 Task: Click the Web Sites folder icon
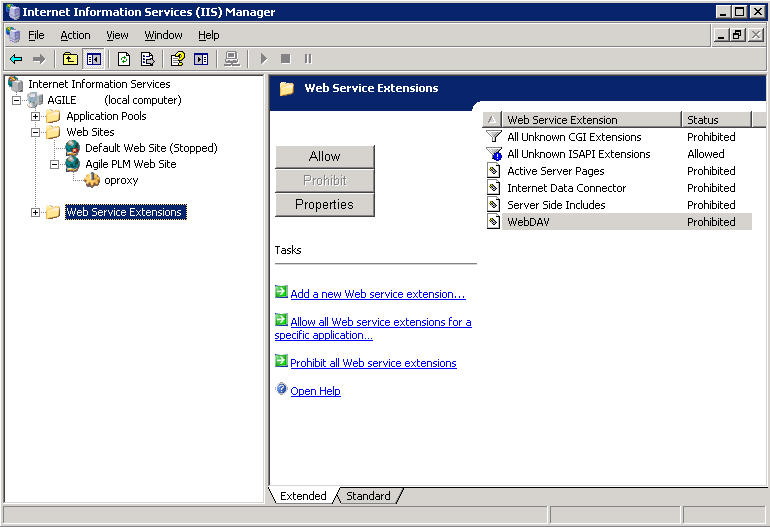coord(53,132)
